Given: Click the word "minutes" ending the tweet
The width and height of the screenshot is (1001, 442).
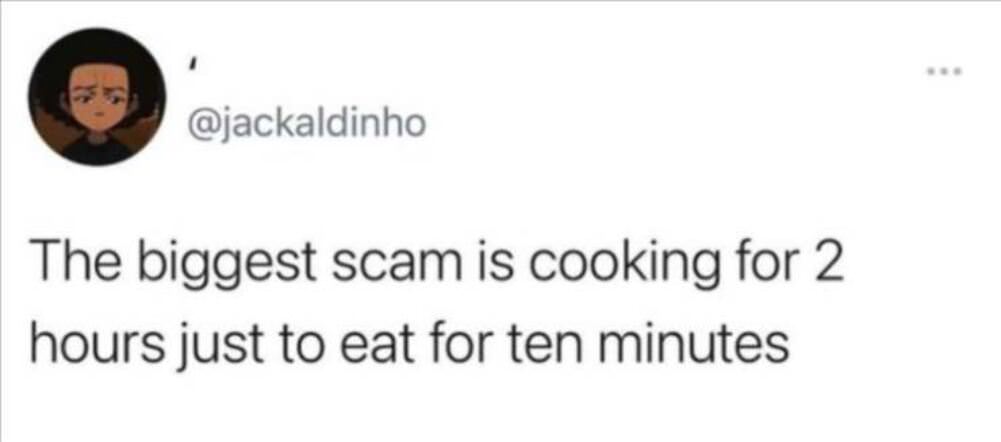Looking at the screenshot, I should point(688,345).
